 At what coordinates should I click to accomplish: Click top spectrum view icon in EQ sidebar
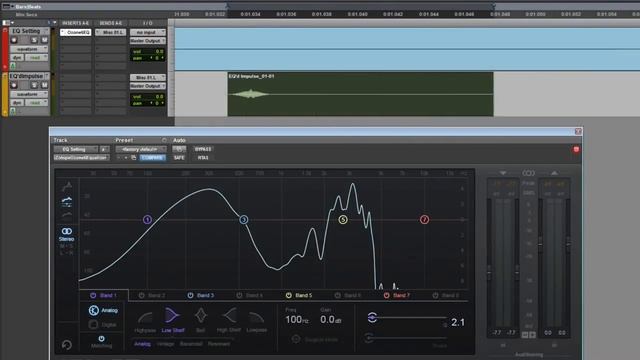pyautogui.click(x=67, y=186)
